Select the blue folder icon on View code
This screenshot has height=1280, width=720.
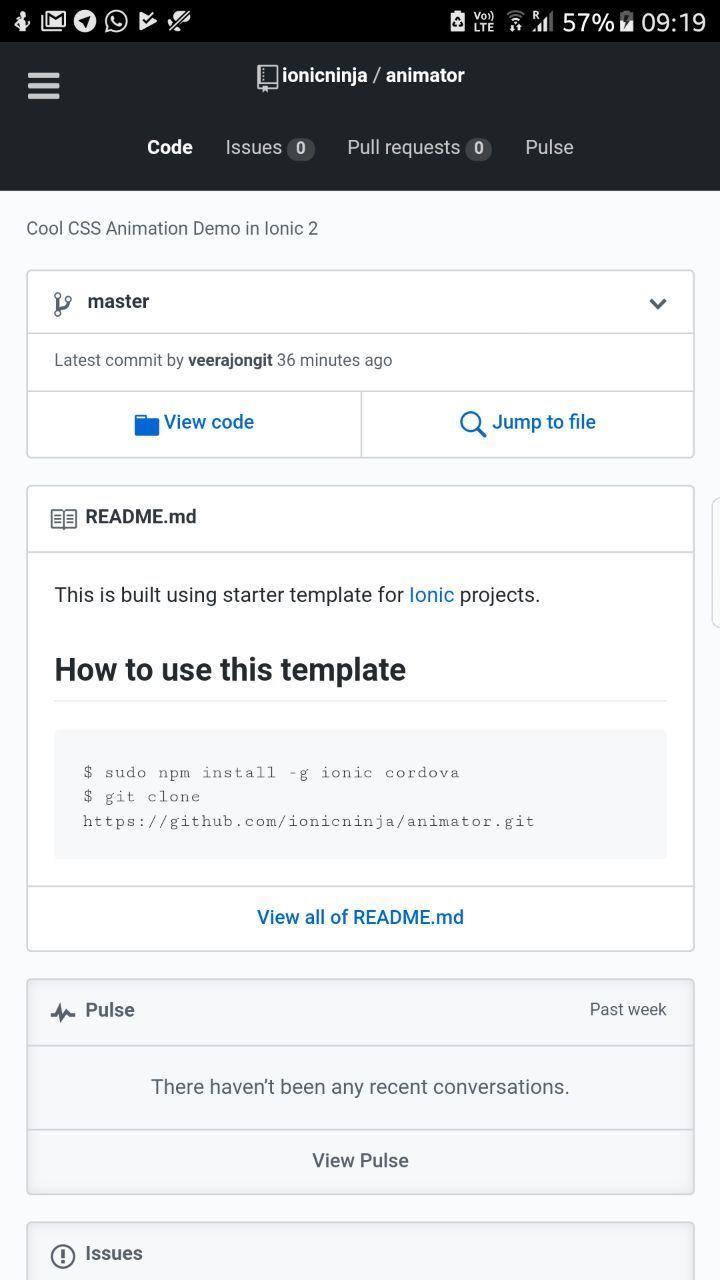(x=146, y=423)
